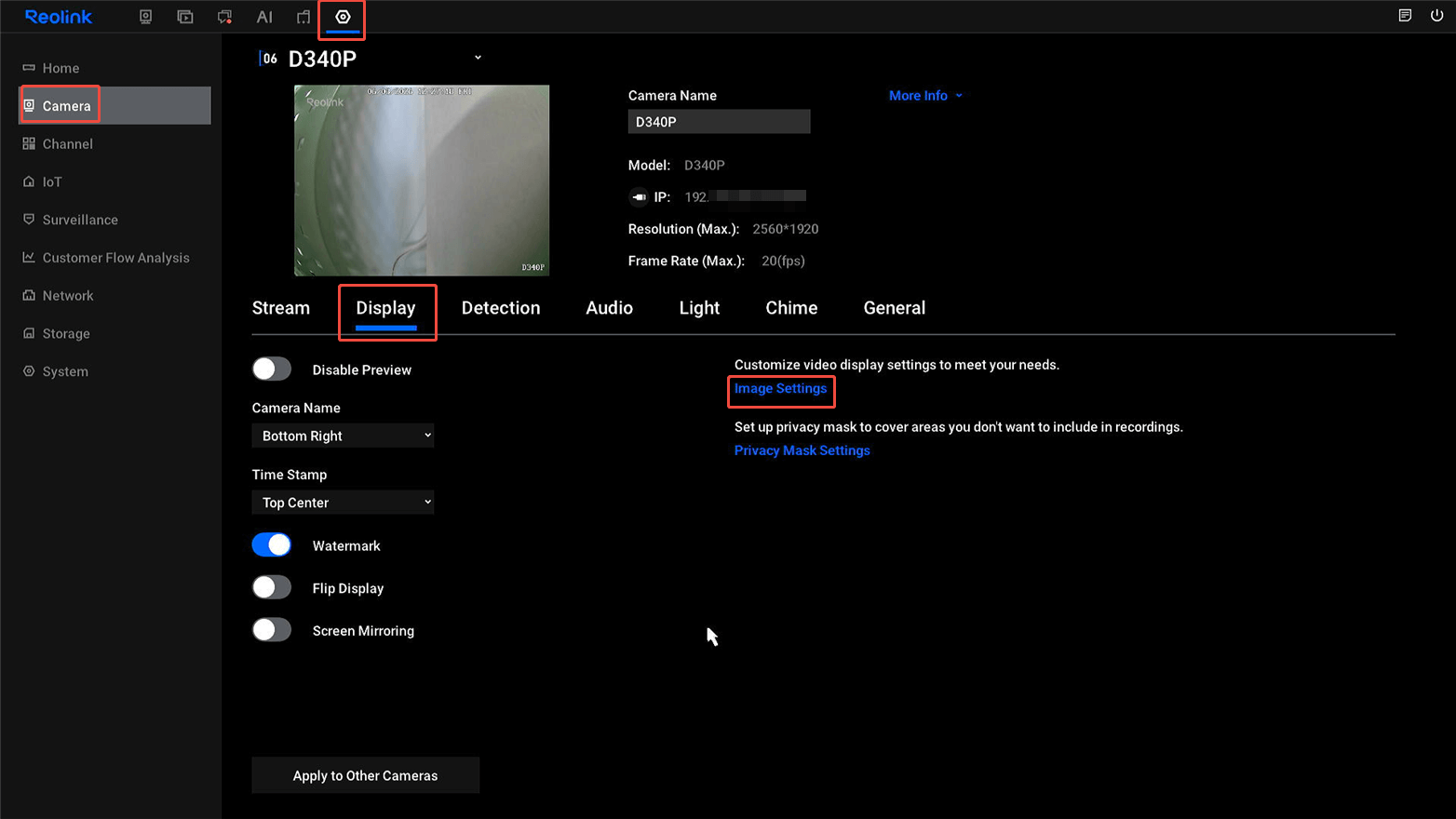Open the Time Stamp position dropdown
This screenshot has height=819, width=1456.
343,502
